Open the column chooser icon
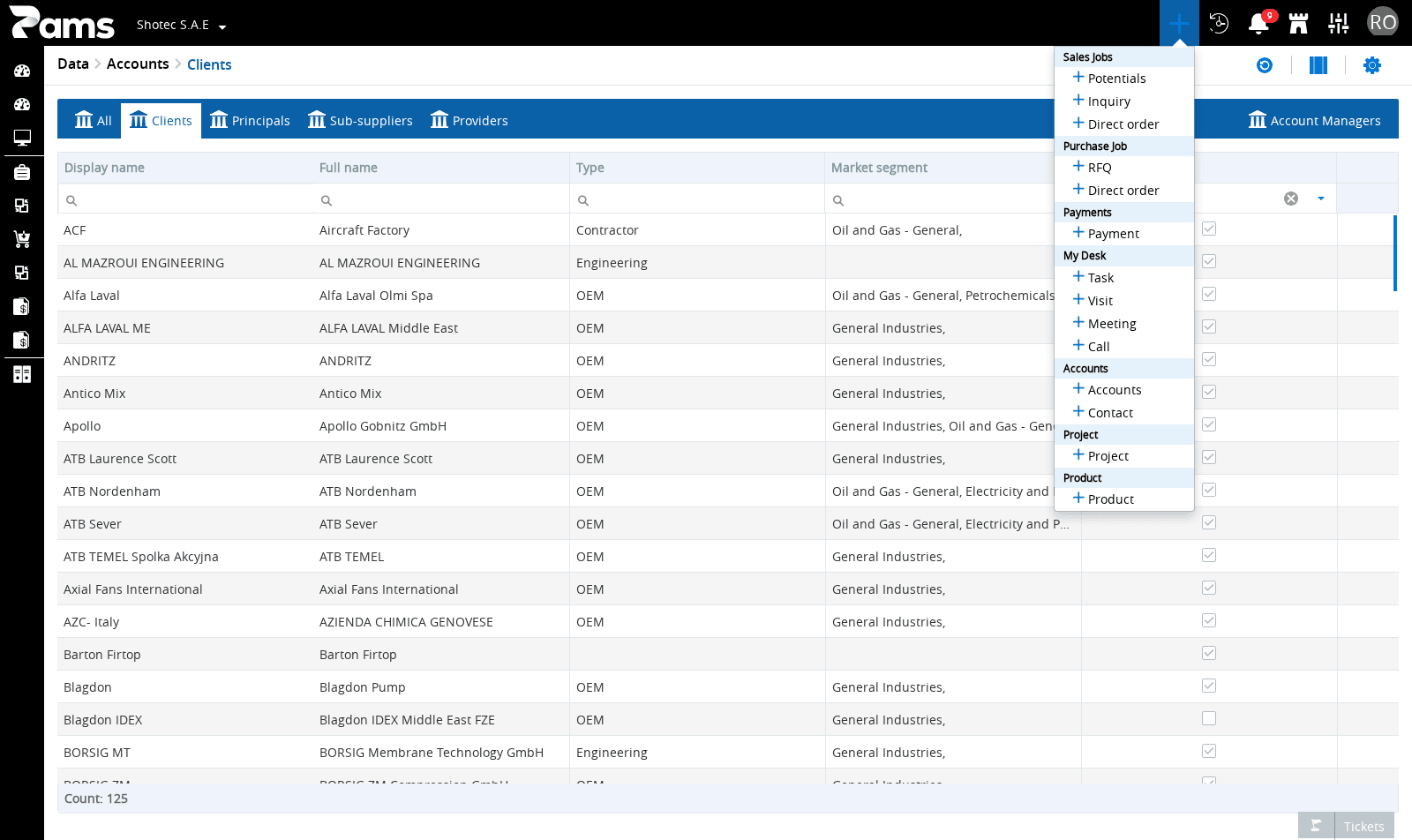1412x840 pixels. tap(1318, 65)
